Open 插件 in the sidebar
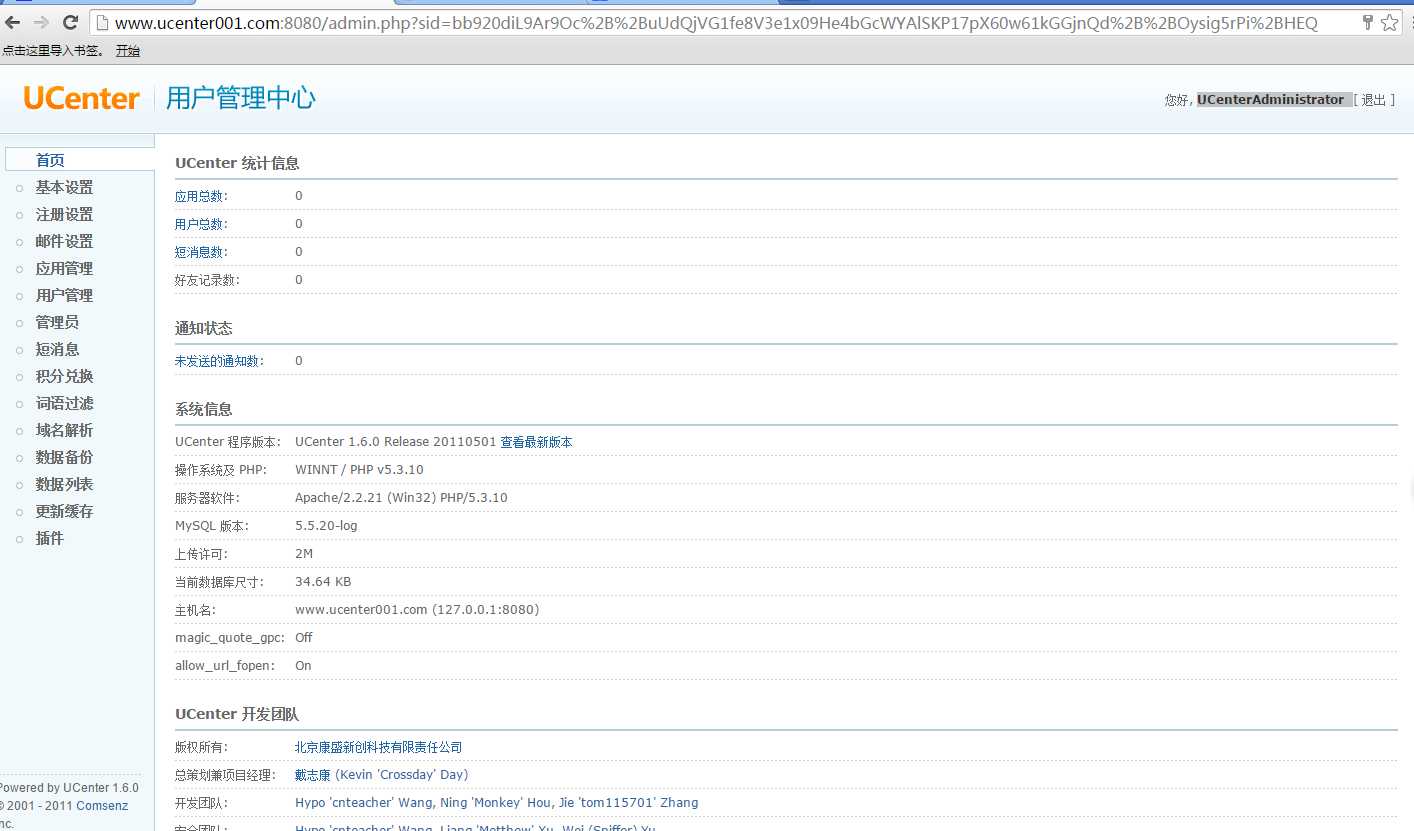 (x=50, y=538)
